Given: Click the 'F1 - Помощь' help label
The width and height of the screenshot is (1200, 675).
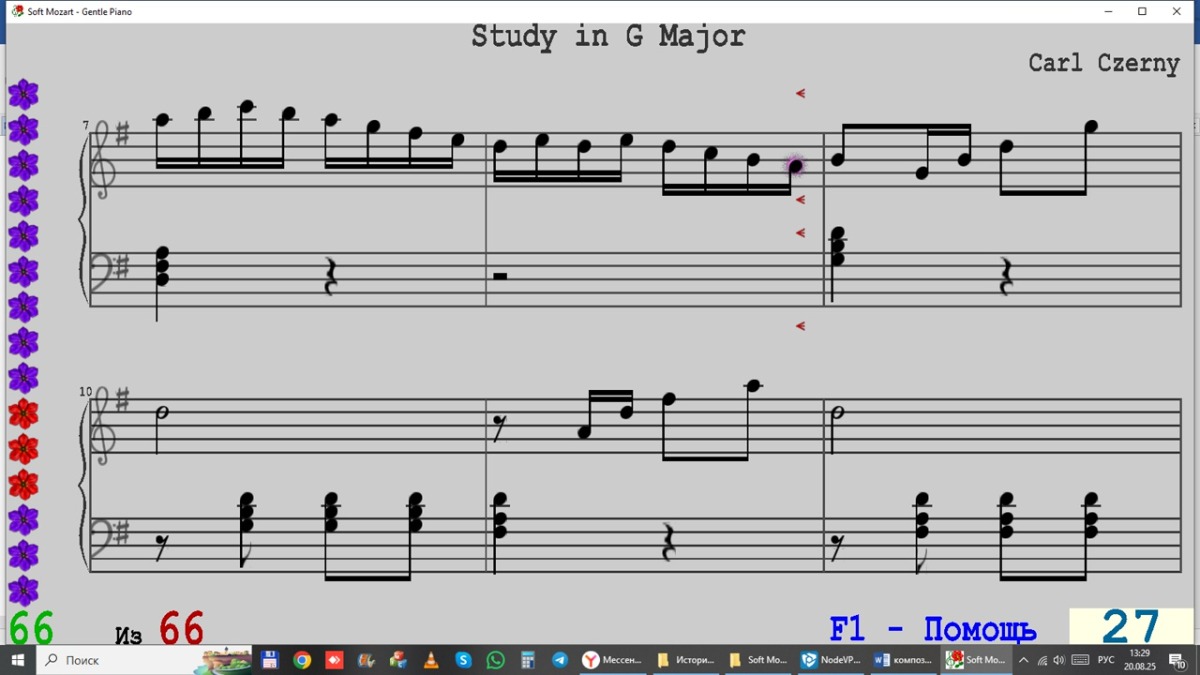Looking at the screenshot, I should [932, 629].
